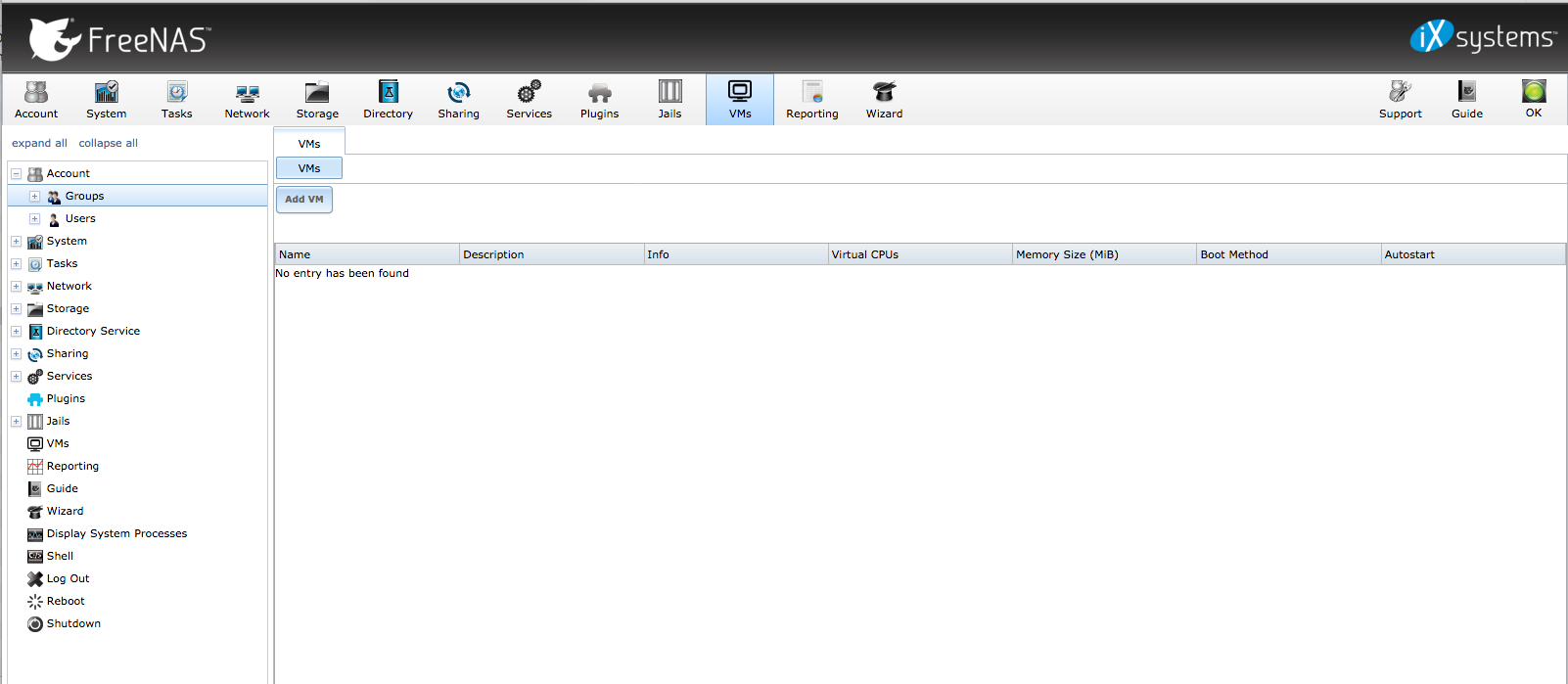
Task: Select the Sharing icon in toolbar
Action: point(458,99)
